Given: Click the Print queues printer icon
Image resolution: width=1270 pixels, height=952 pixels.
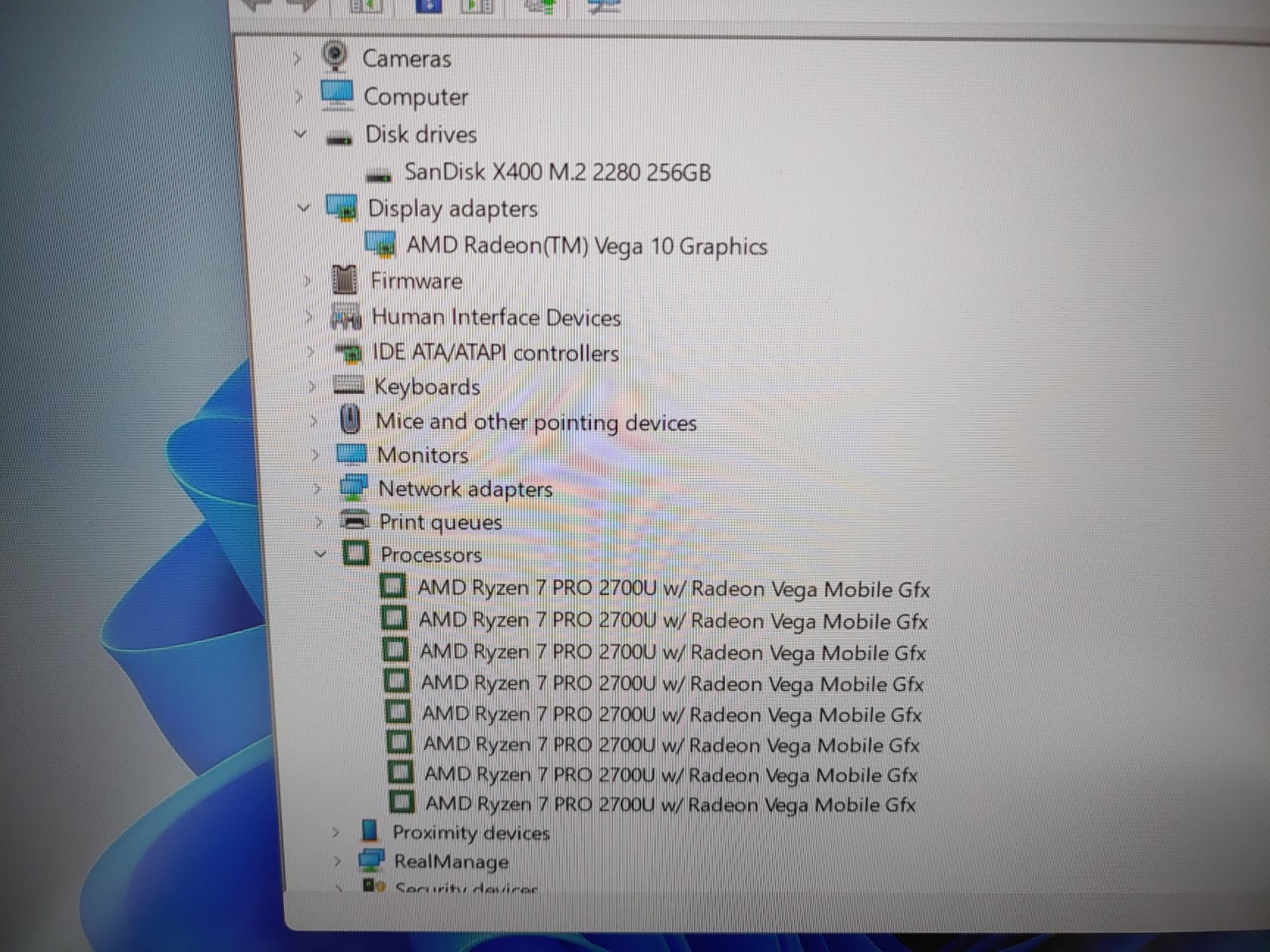Looking at the screenshot, I should click(x=355, y=520).
